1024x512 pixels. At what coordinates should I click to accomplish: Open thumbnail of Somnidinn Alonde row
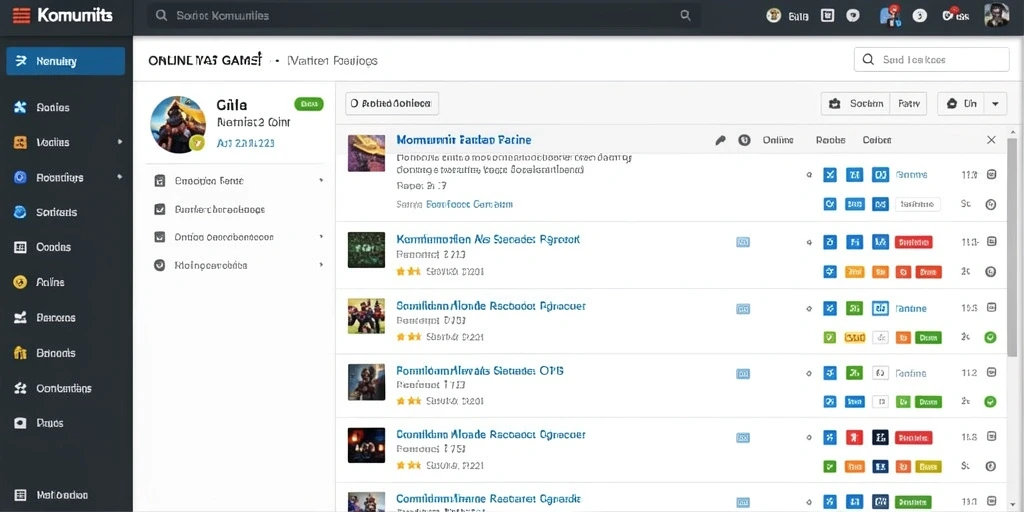click(366, 316)
